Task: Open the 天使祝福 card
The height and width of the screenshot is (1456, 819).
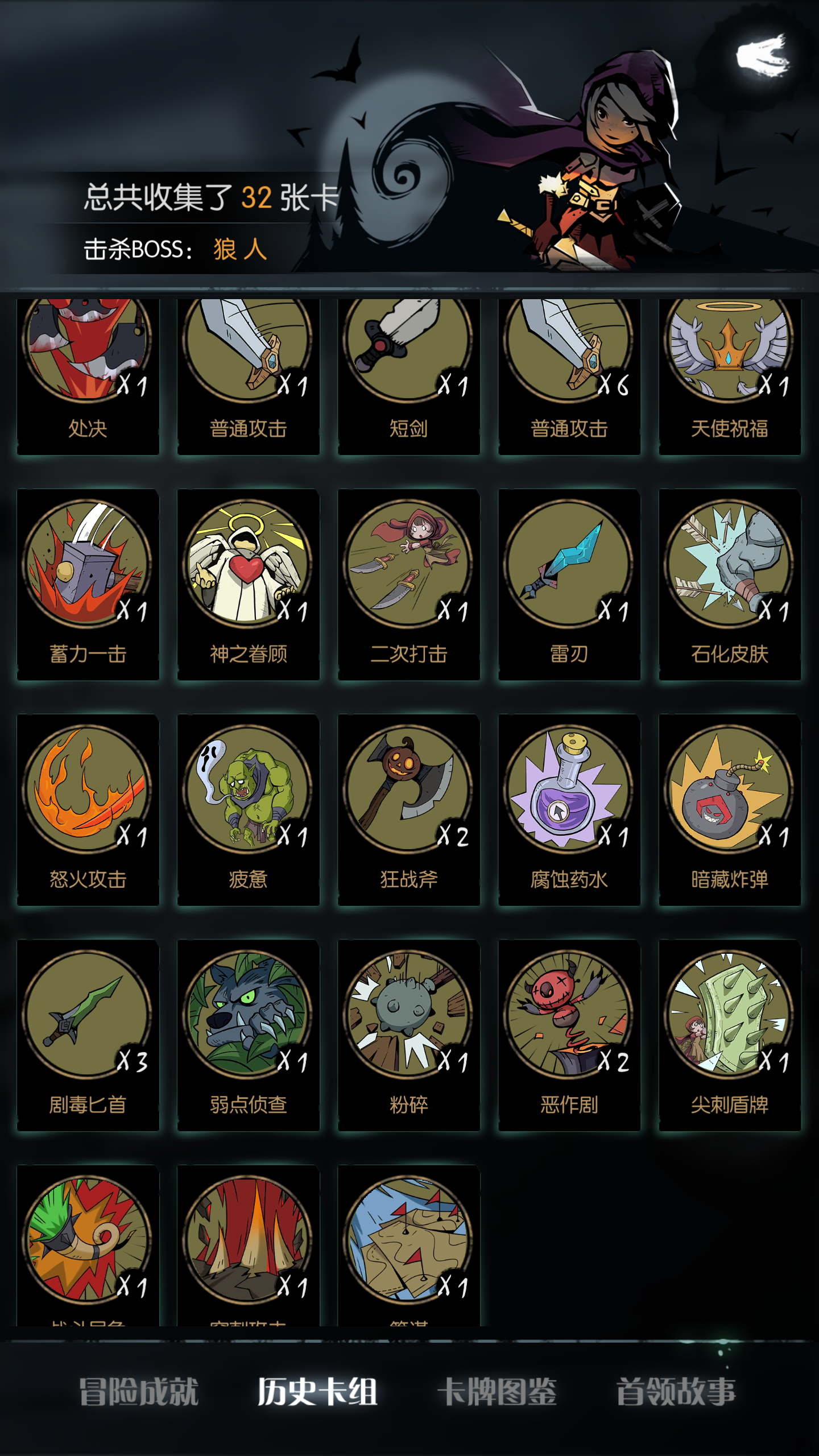Action: [730, 377]
